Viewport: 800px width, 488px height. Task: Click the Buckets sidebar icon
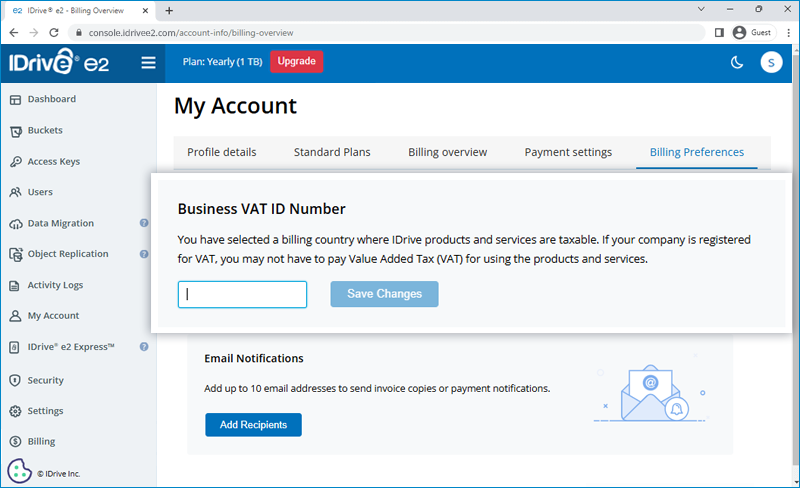point(16,131)
